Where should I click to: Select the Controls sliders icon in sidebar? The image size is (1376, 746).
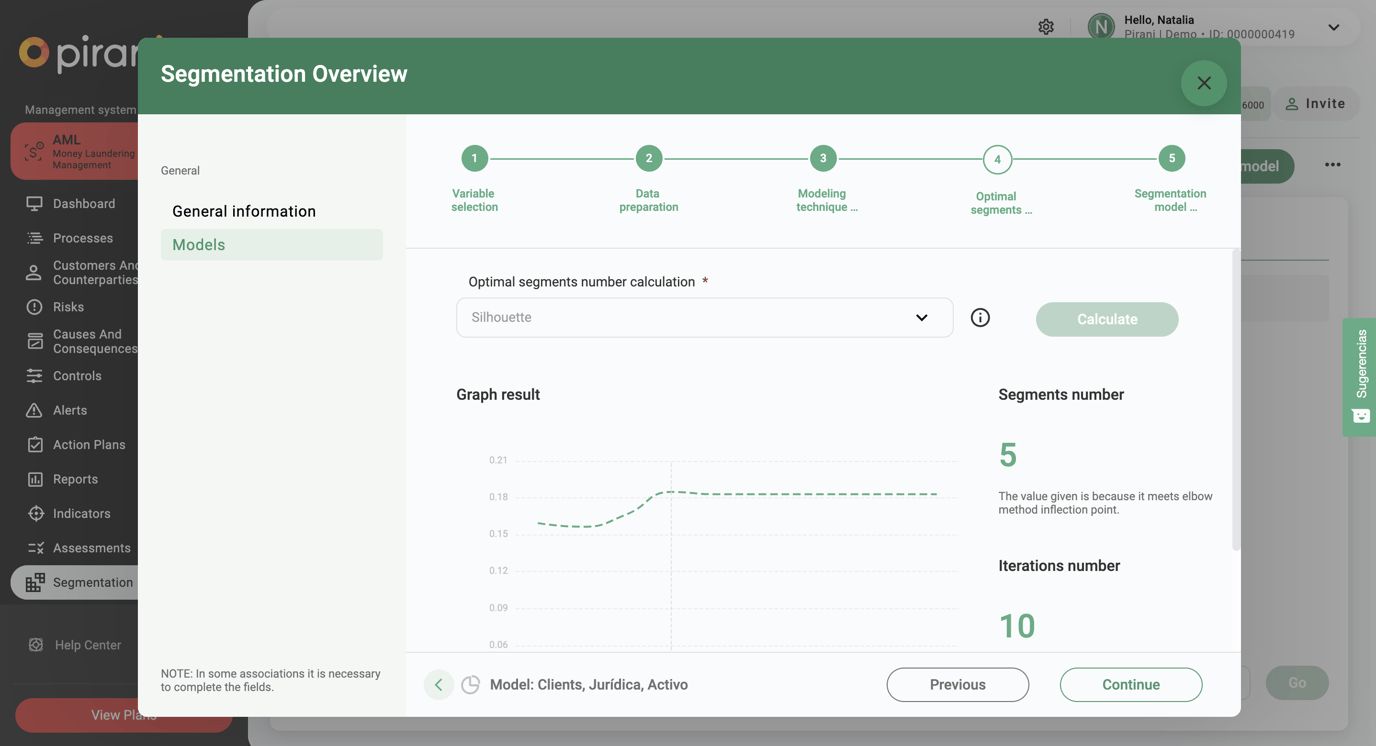click(35, 376)
